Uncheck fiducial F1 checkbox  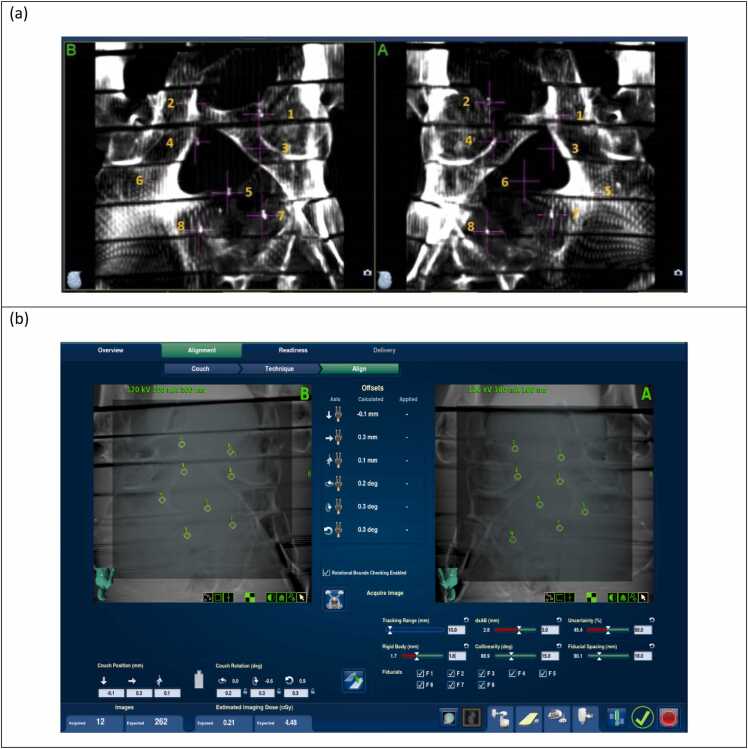420,674
